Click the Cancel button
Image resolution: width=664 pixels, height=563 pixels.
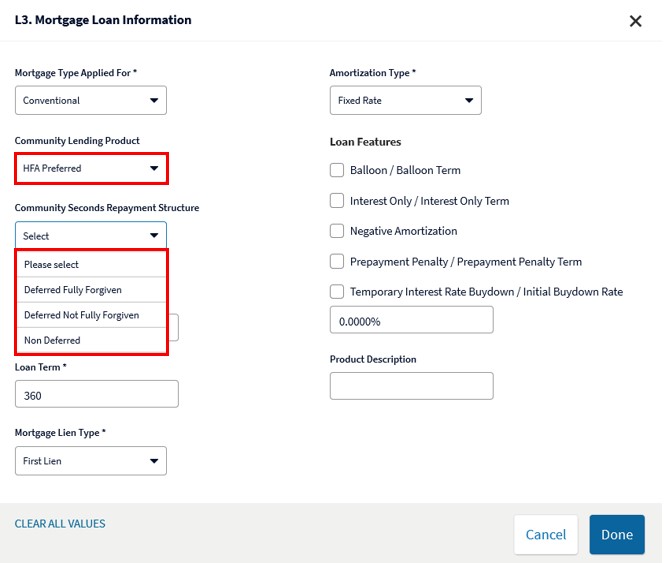(x=545, y=535)
